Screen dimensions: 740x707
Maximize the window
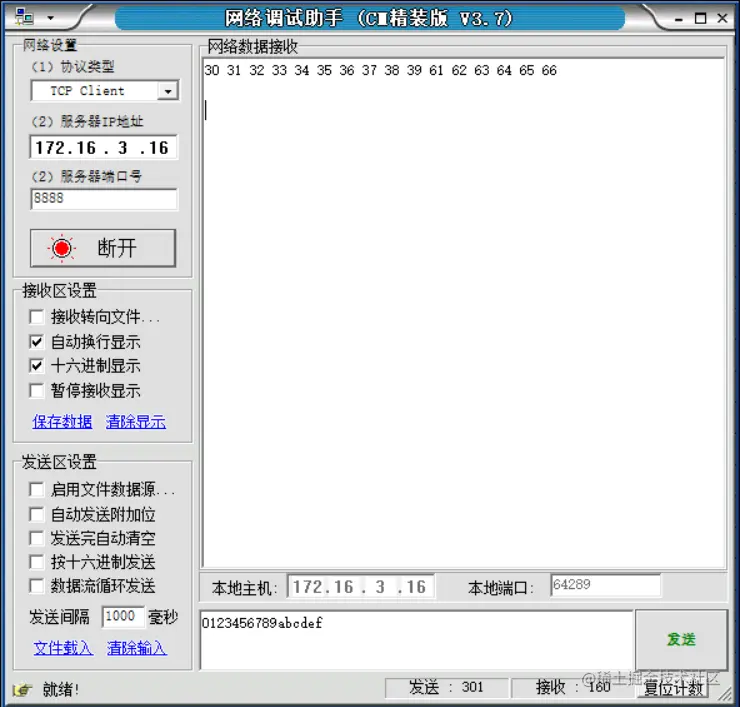(701, 18)
